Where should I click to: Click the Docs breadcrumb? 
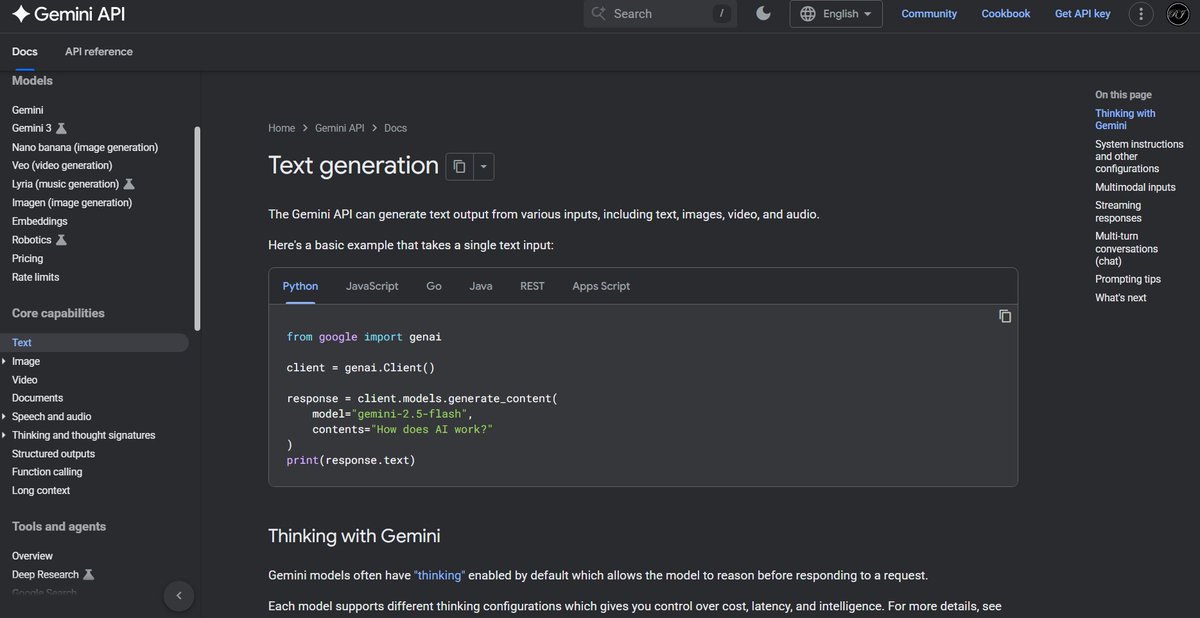[x=395, y=128]
